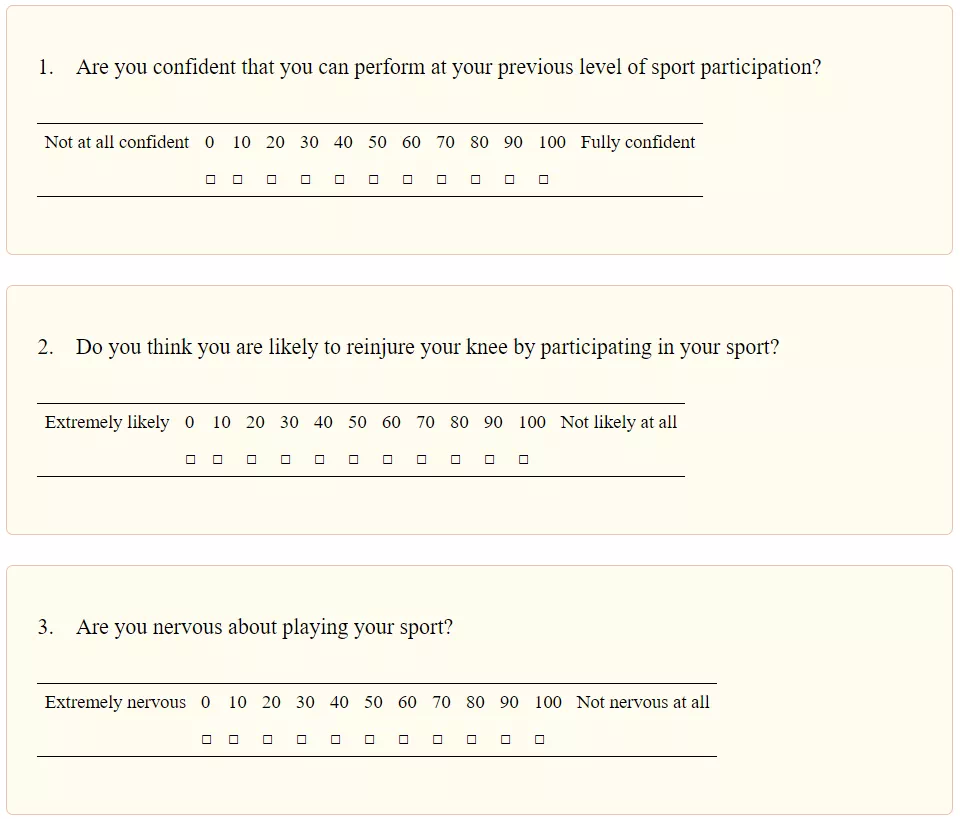The image size is (960, 819).
Task: Select 70 in reinjure knee question
Action: tap(421, 460)
